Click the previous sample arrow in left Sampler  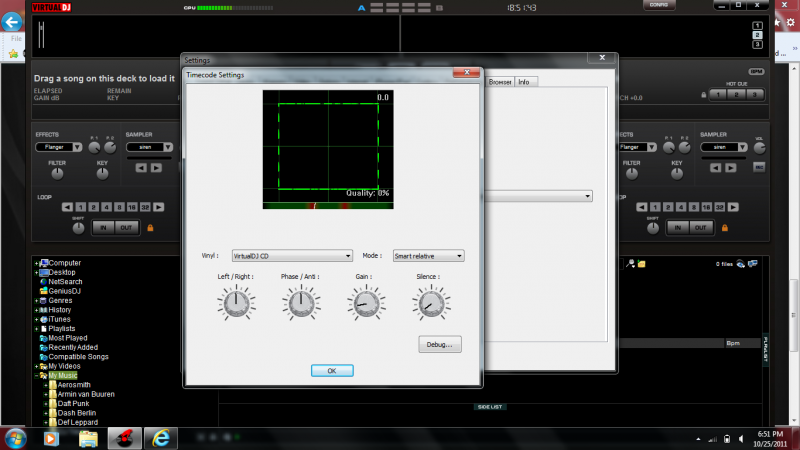coord(139,167)
